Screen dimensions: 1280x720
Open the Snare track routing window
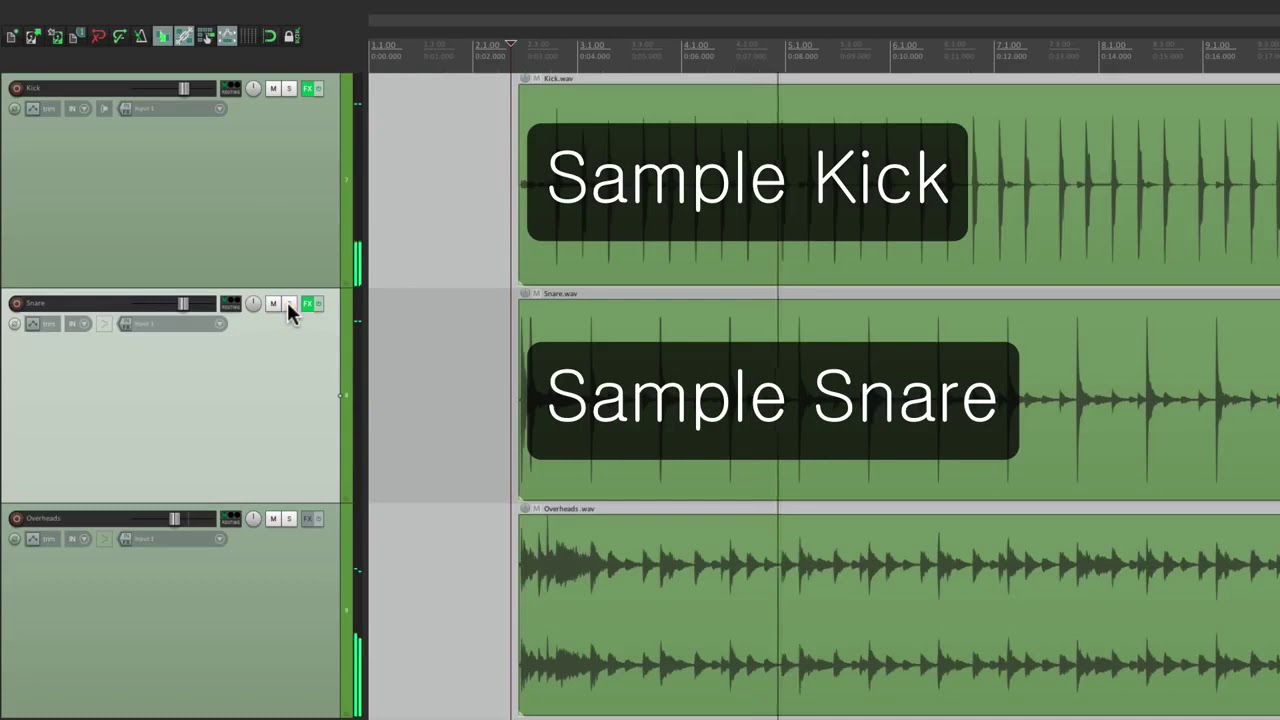tap(231, 303)
